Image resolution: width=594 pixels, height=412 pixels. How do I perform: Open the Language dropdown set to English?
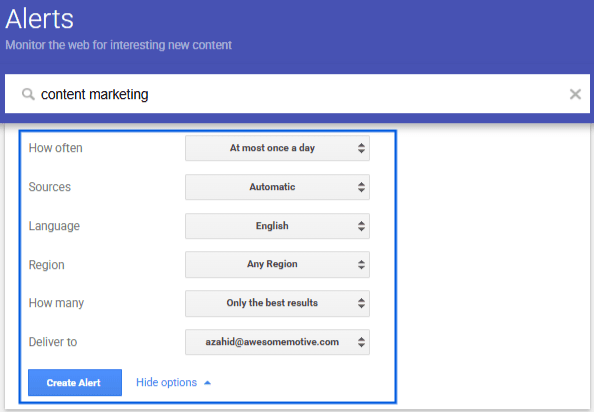click(277, 226)
